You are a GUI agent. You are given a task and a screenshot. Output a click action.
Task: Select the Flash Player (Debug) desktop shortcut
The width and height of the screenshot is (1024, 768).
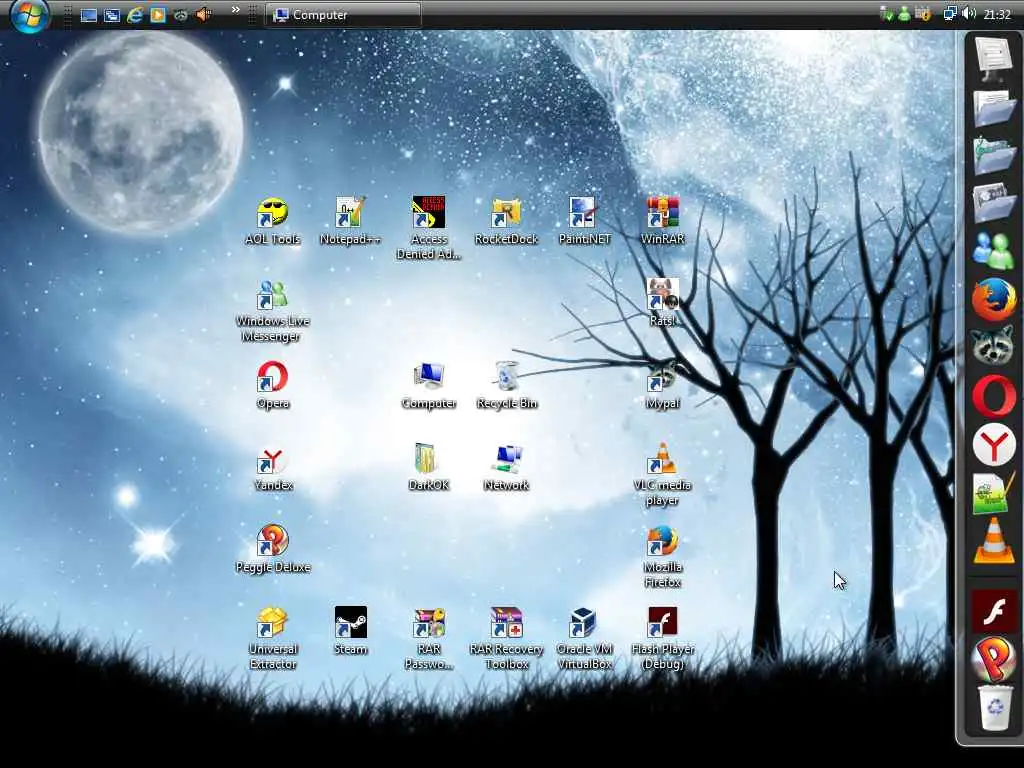pos(662,639)
